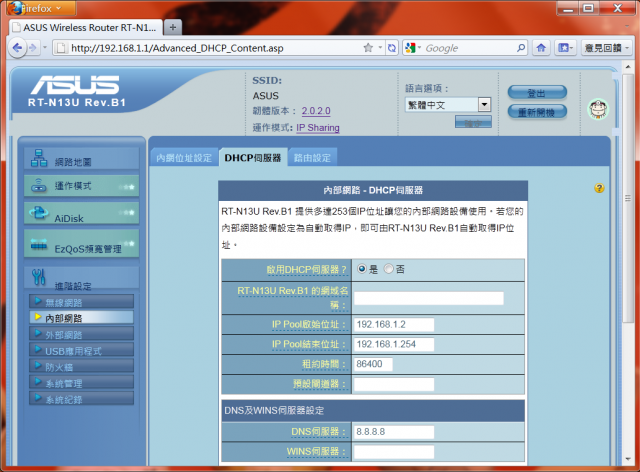
Task: Open the firmware version 2.0.2.0 link
Action: 316,111
